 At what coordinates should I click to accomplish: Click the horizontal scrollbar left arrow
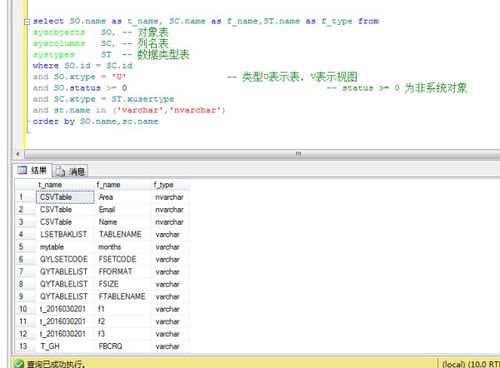click(x=18, y=154)
